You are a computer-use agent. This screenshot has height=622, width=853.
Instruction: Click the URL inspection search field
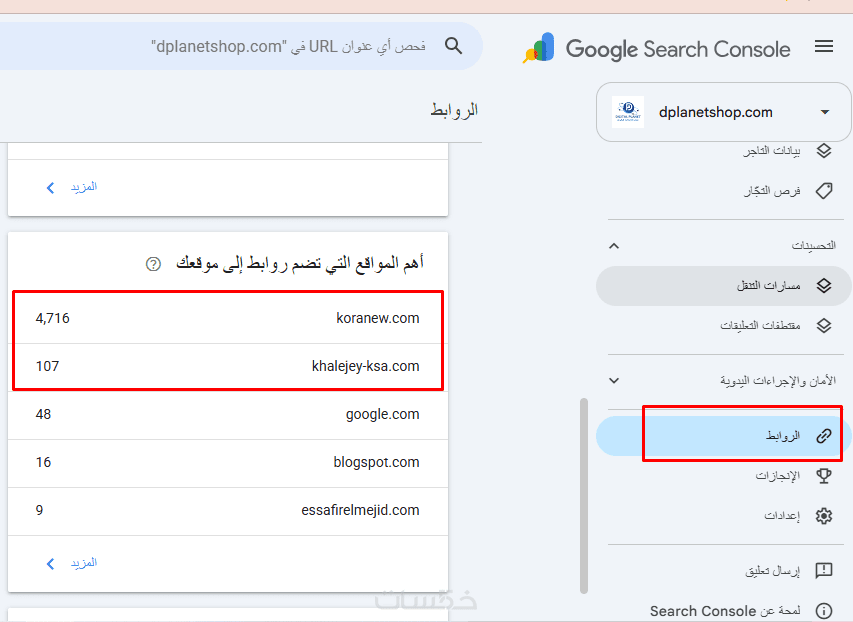click(x=239, y=46)
